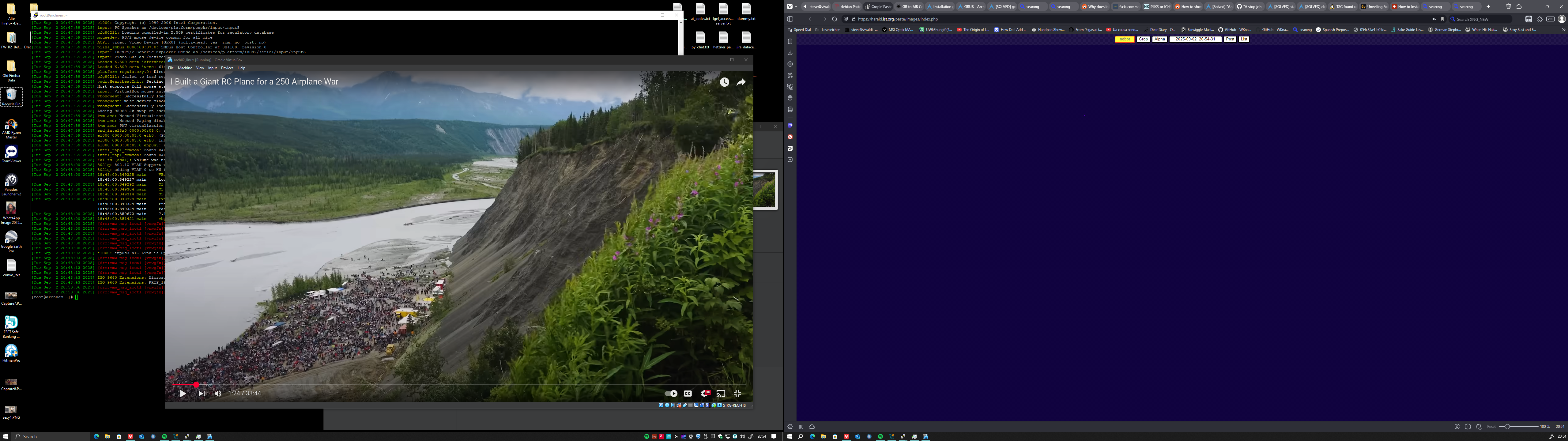
Task: Reload the page in Vivaldi
Action: point(835,19)
